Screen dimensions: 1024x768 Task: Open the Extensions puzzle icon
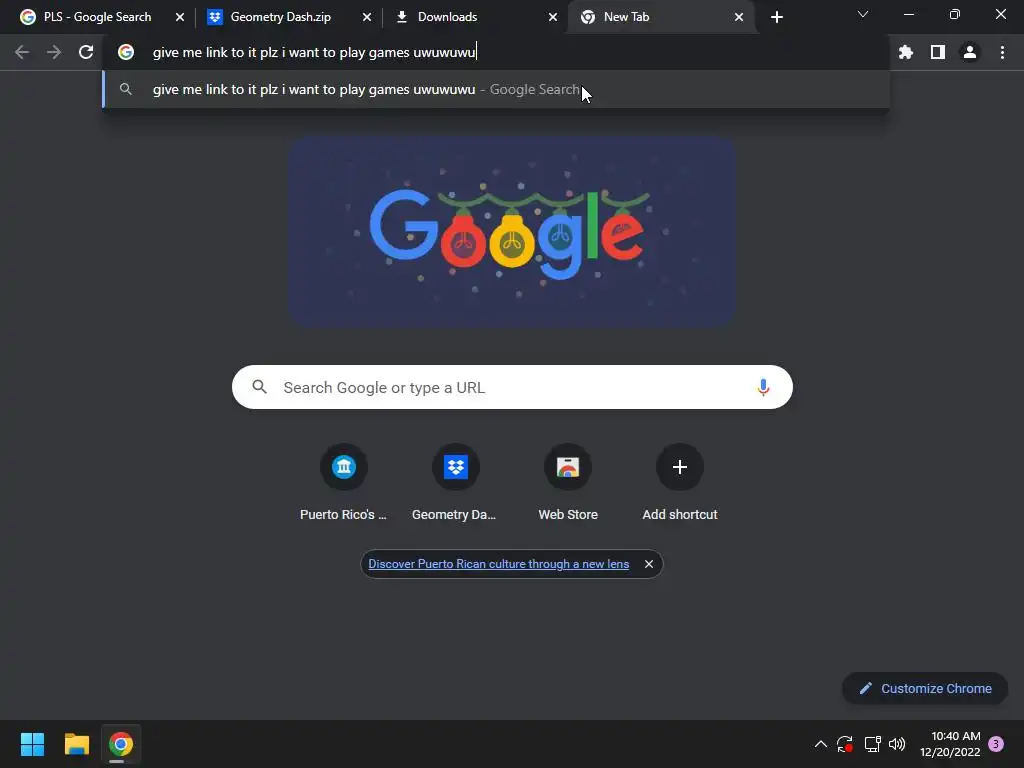[x=906, y=52]
